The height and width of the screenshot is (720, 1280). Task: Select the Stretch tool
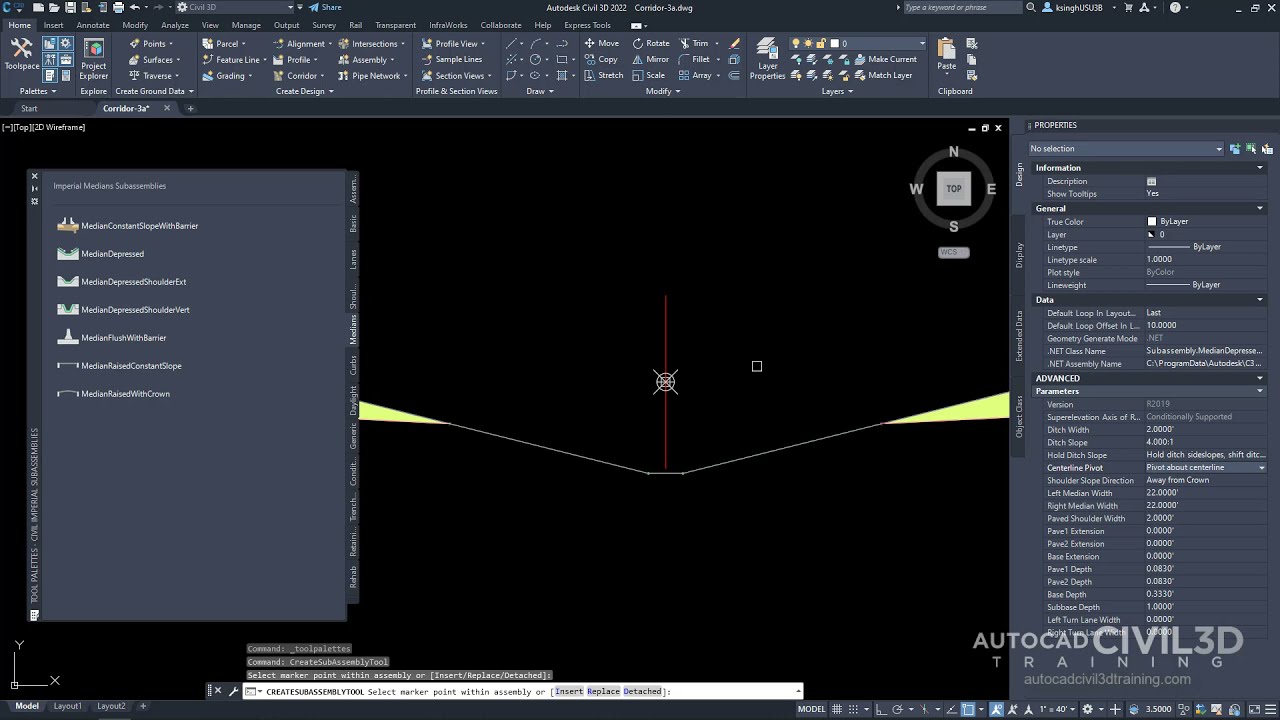coord(603,75)
